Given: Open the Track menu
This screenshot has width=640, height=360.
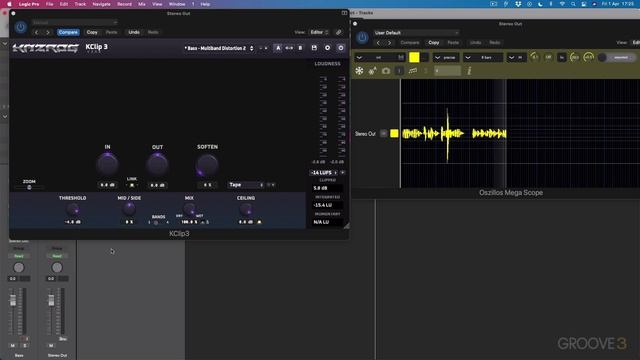Looking at the screenshot, I should 80,4.
